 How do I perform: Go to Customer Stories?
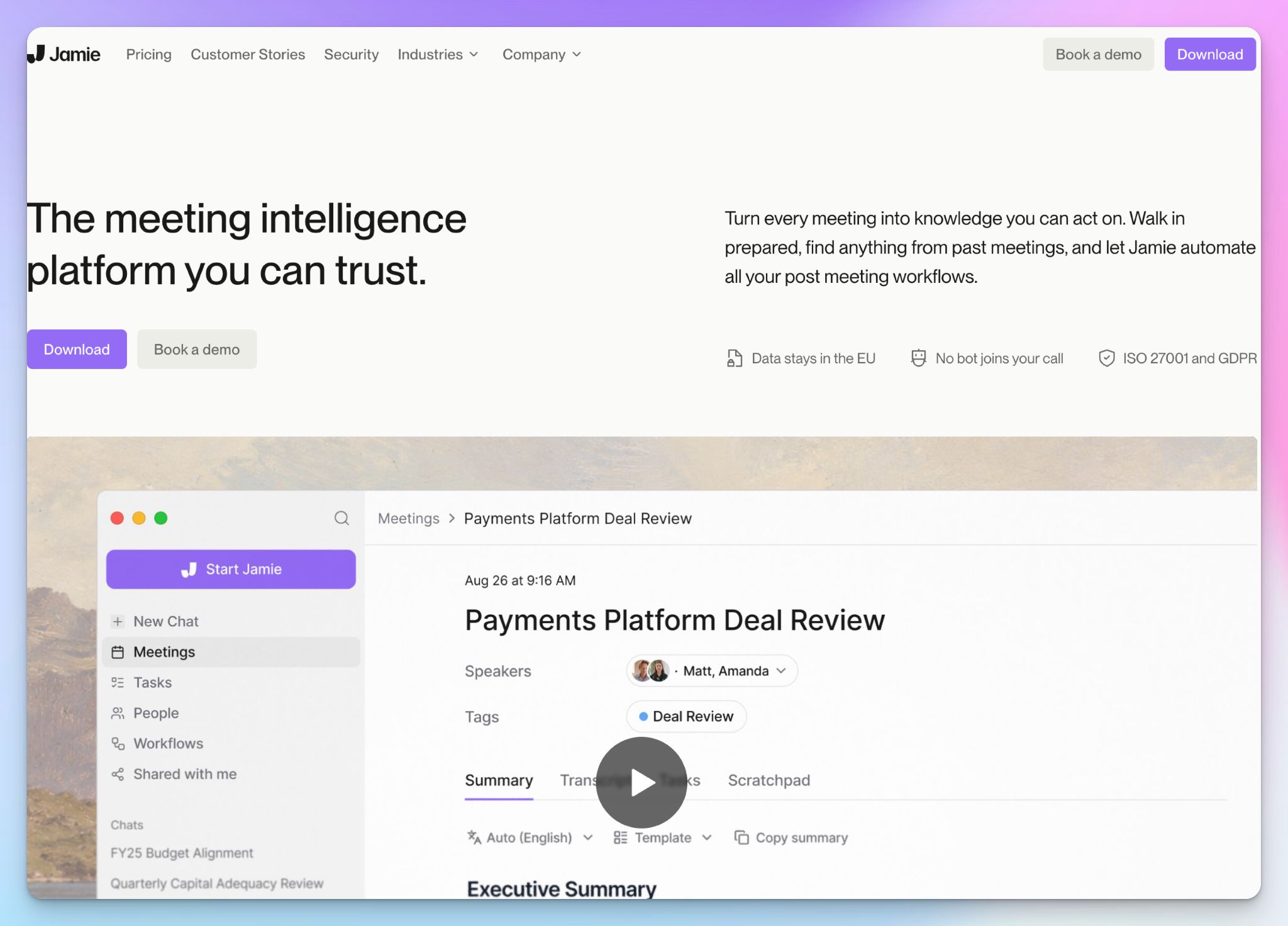[248, 54]
